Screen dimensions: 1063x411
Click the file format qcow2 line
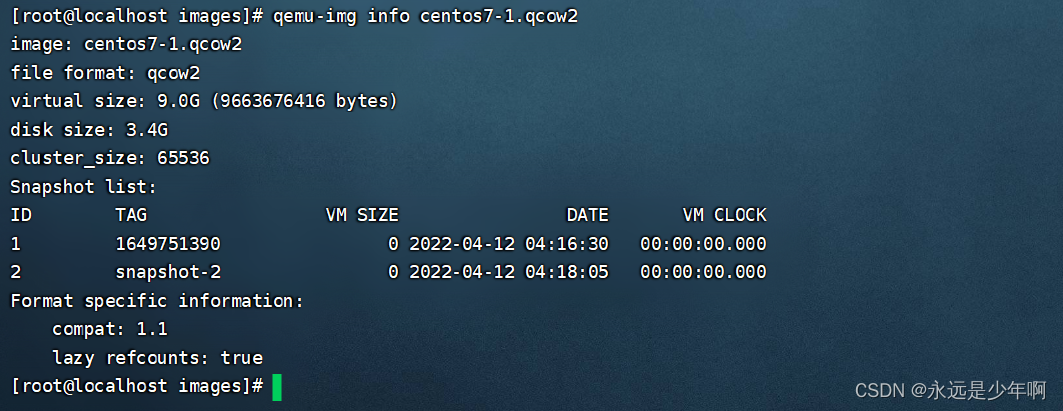coord(105,73)
